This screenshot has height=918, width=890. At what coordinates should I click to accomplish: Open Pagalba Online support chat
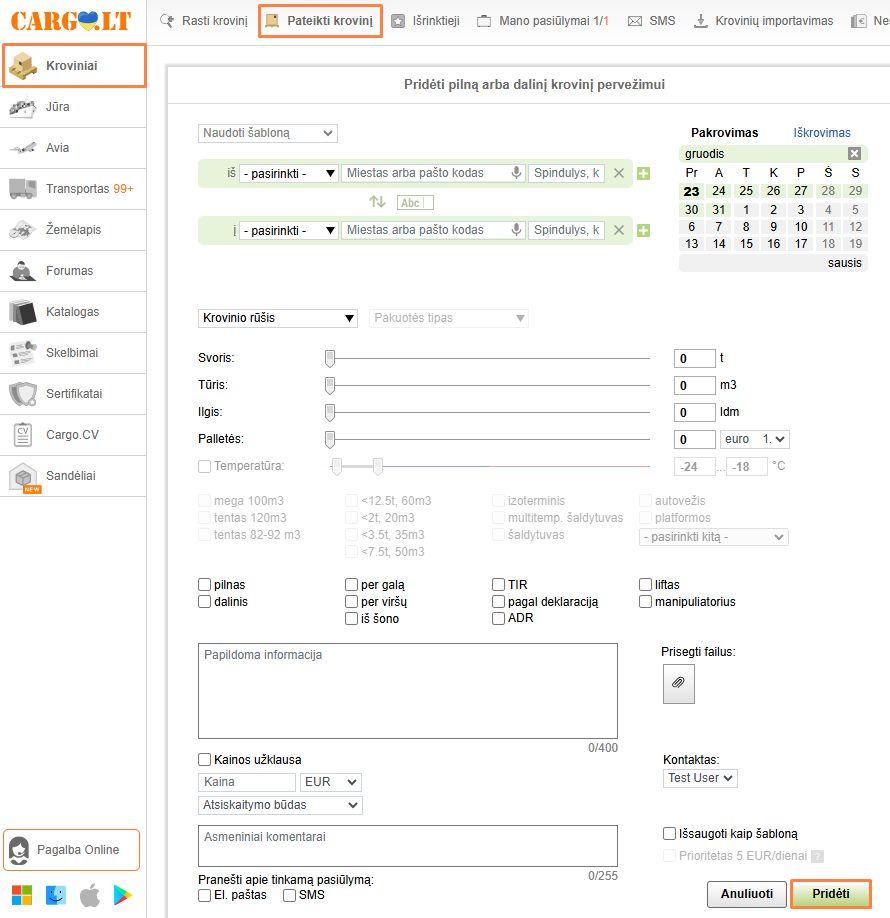tap(71, 850)
